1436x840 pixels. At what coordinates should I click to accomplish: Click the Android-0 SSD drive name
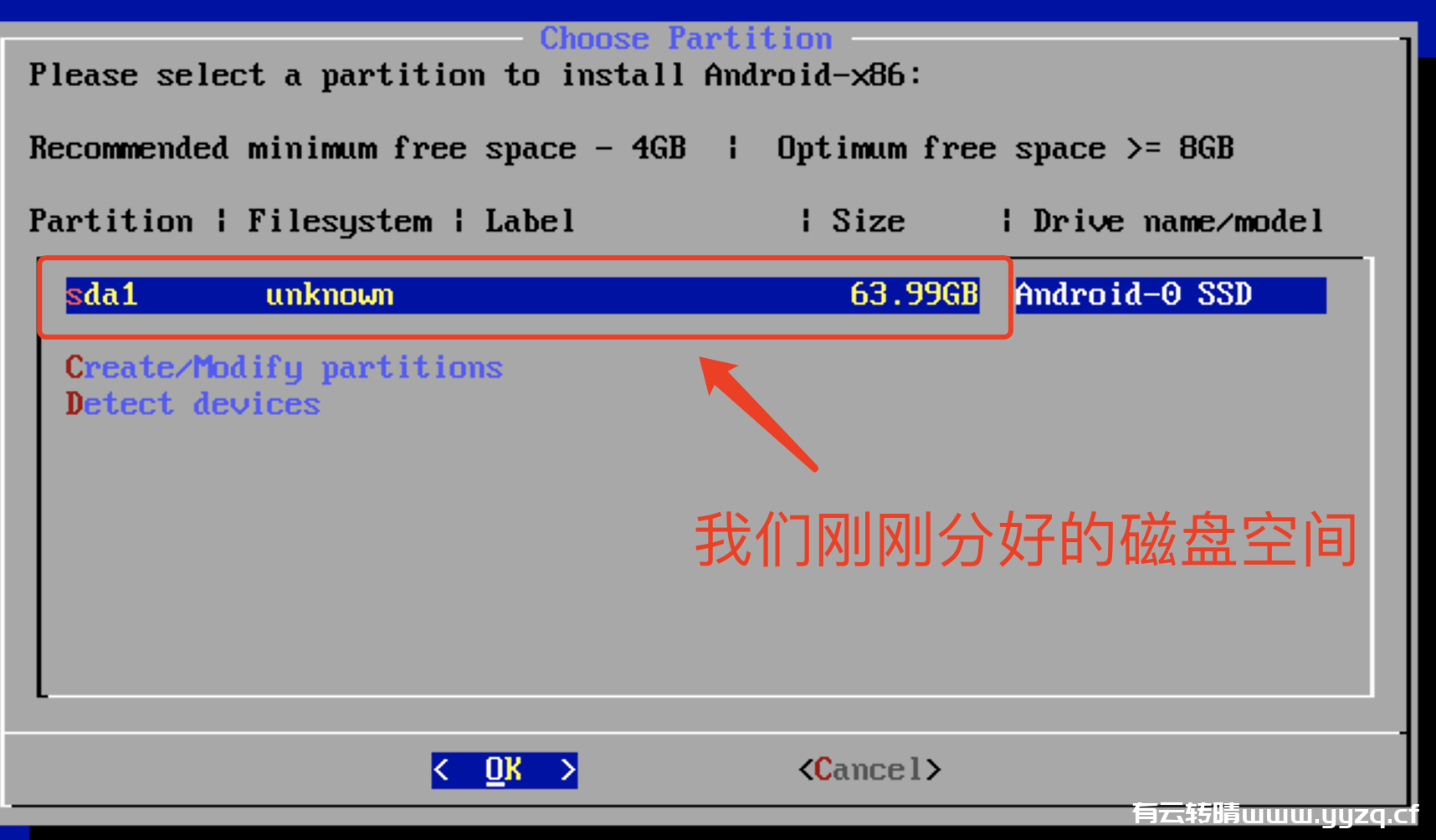pos(1133,295)
